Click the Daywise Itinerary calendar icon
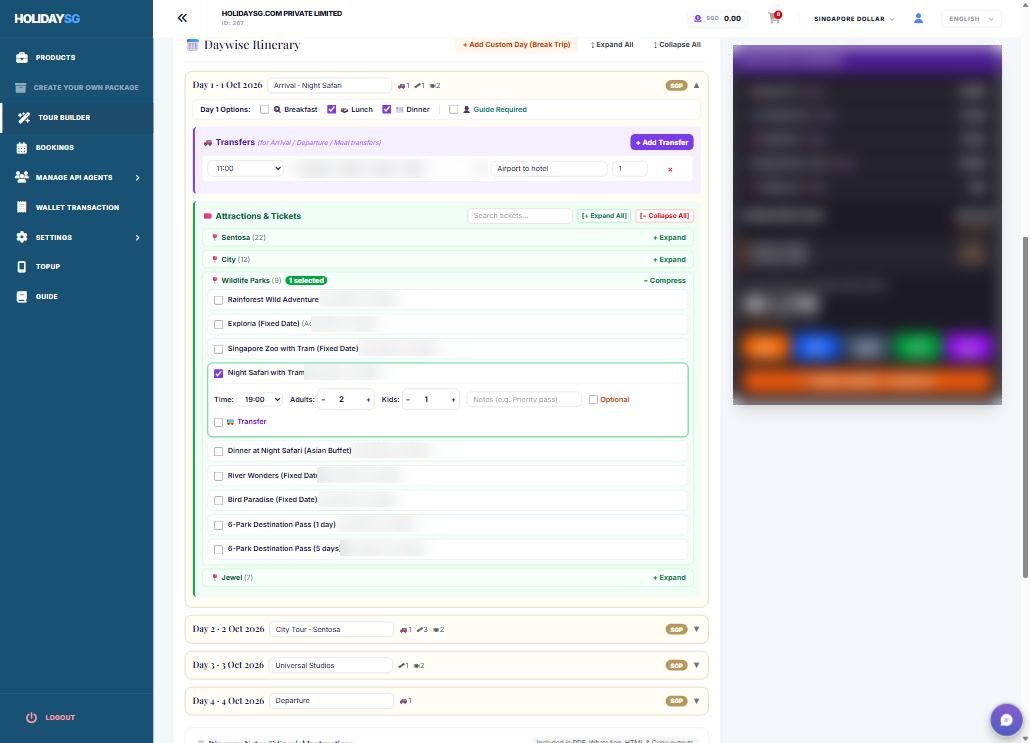 pyautogui.click(x=192, y=45)
